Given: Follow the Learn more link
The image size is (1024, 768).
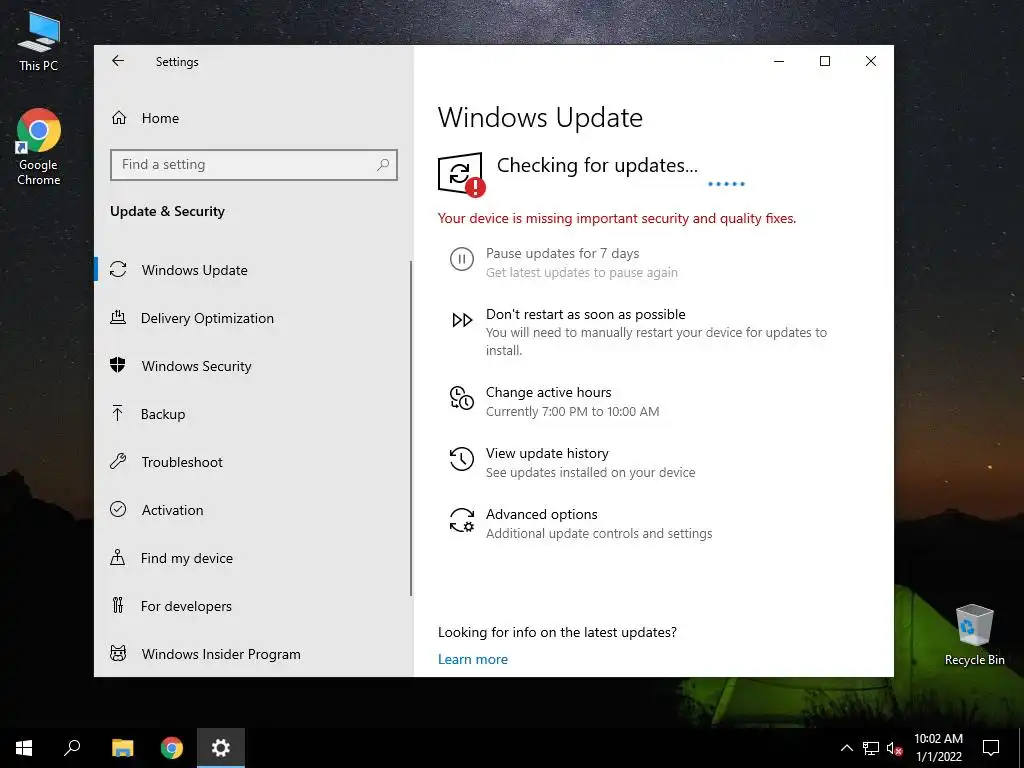Looking at the screenshot, I should (473, 659).
